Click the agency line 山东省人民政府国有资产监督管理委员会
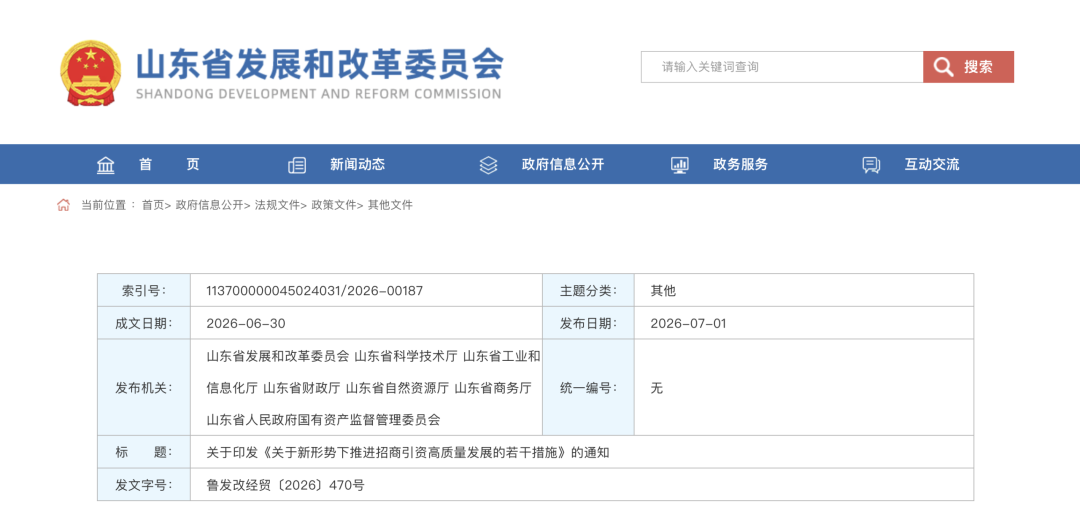Screen dimensions: 1080x525 click(x=323, y=419)
